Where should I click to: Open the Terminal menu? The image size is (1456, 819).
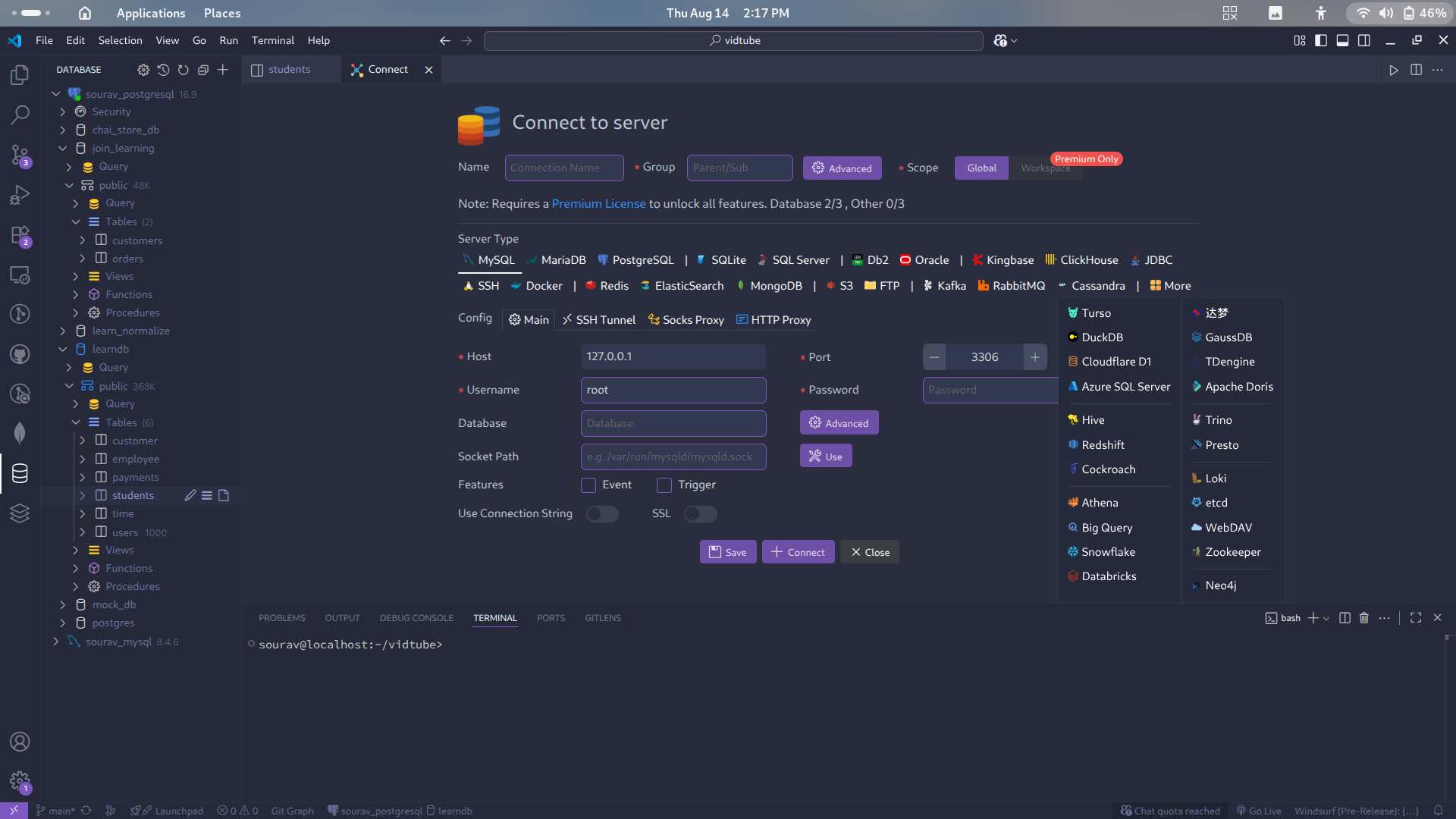pos(272,40)
